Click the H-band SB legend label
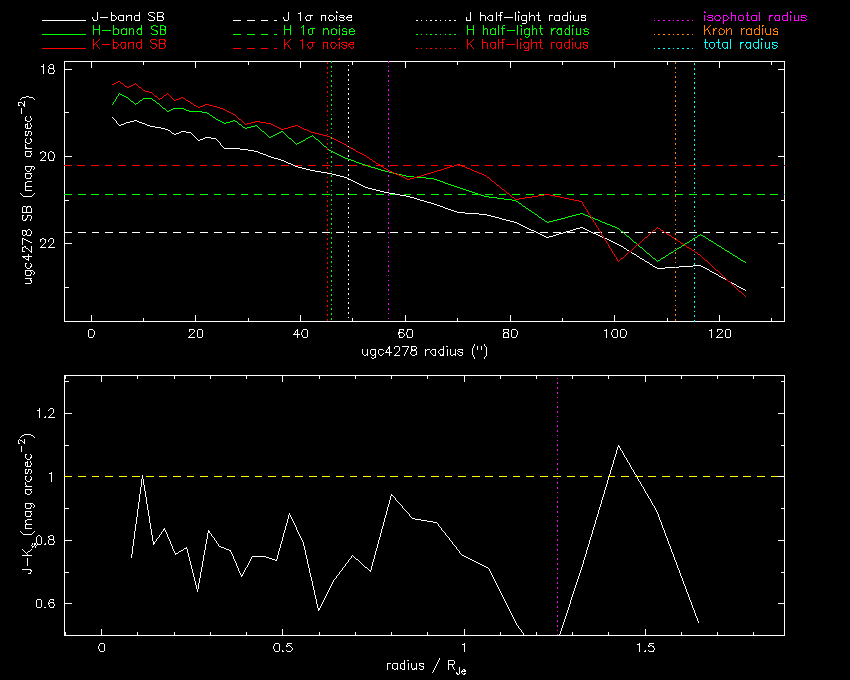The image size is (850, 680). [129, 31]
